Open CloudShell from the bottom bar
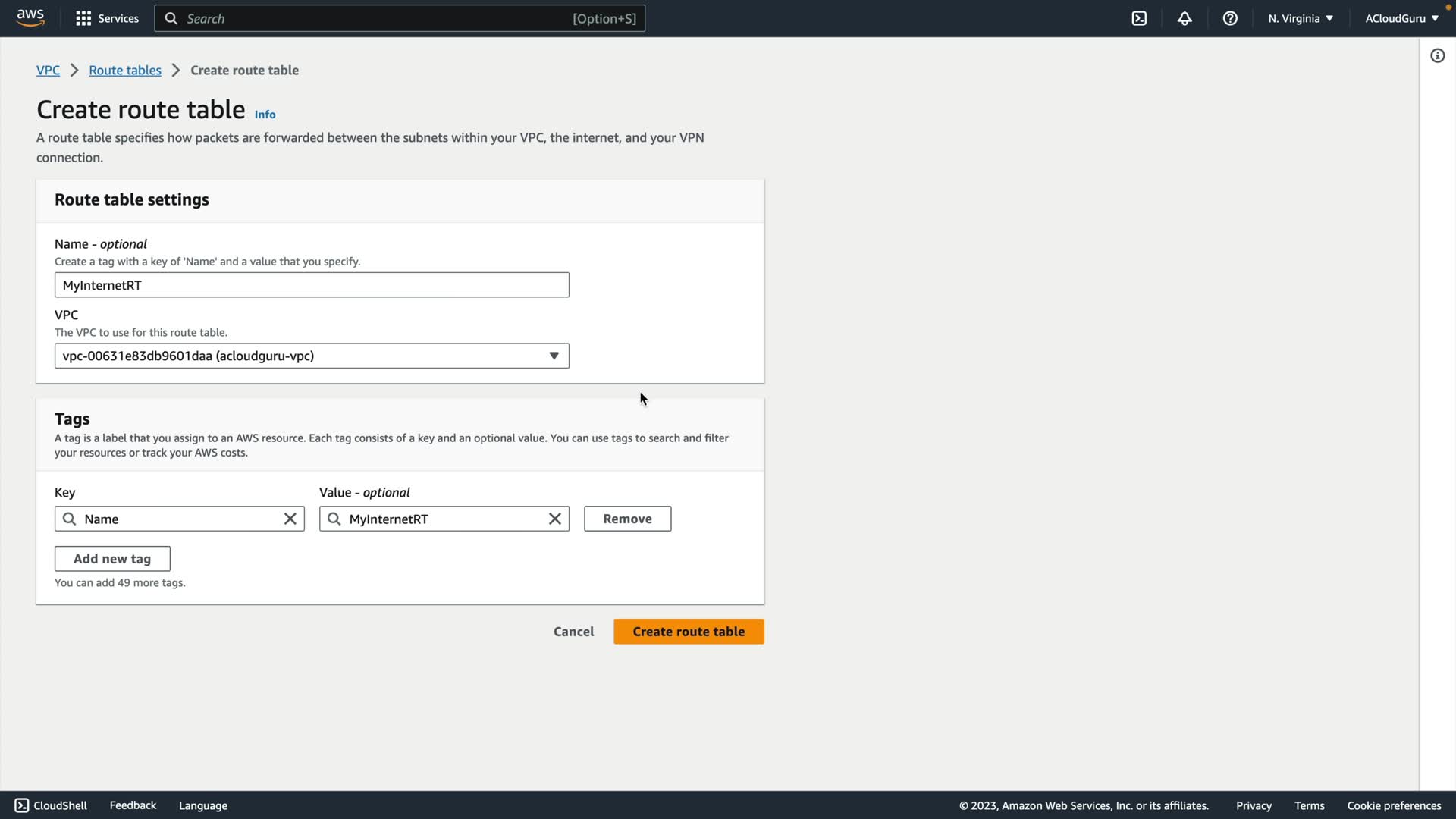Viewport: 1456px width, 819px height. [51, 805]
